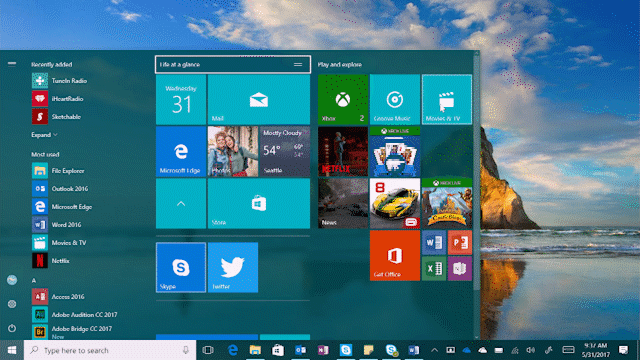This screenshot has width=640, height=360.
Task: Open the Asphalt 8 racing game tile
Action: pos(395,203)
